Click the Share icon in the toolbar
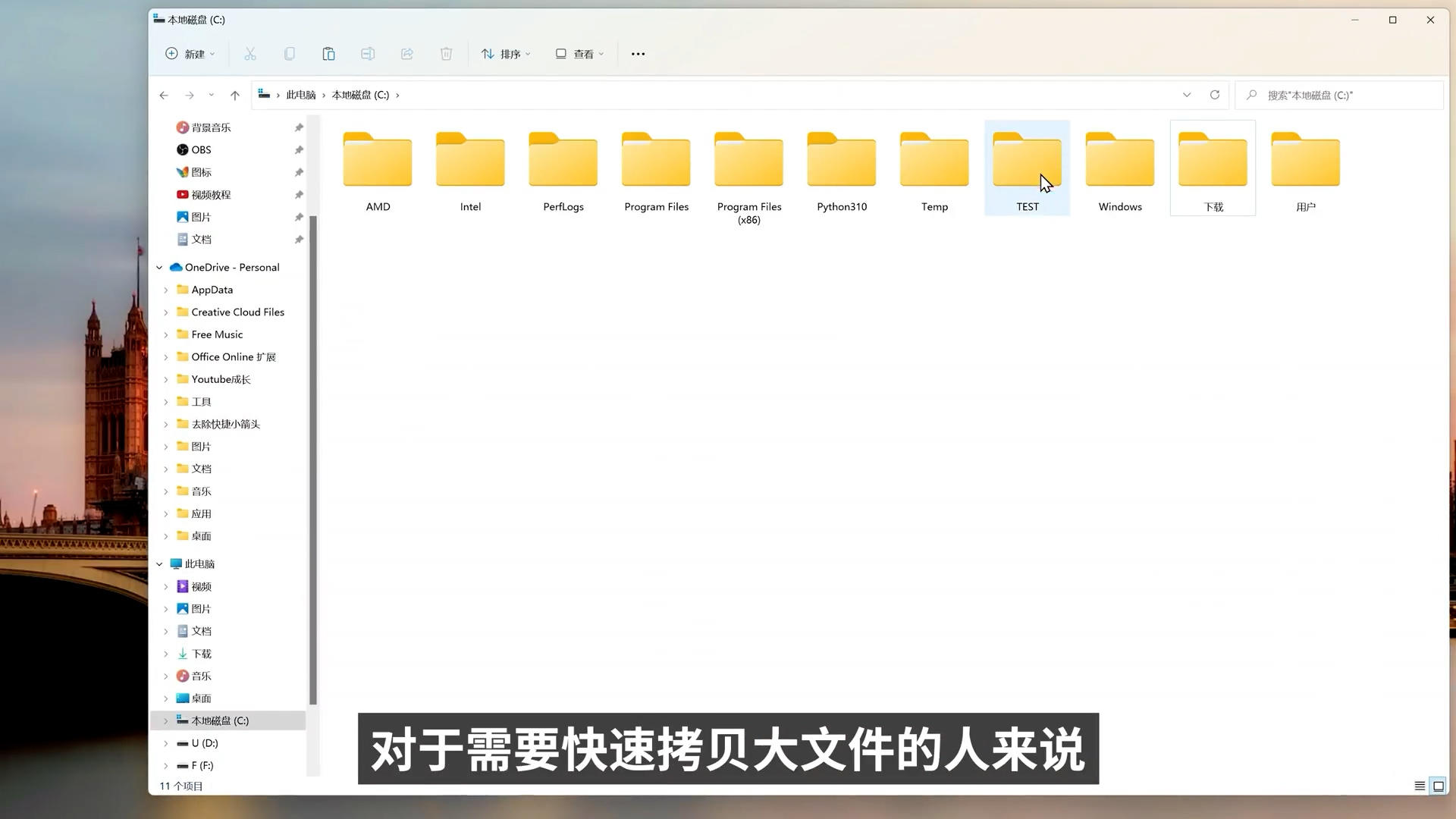 [407, 53]
